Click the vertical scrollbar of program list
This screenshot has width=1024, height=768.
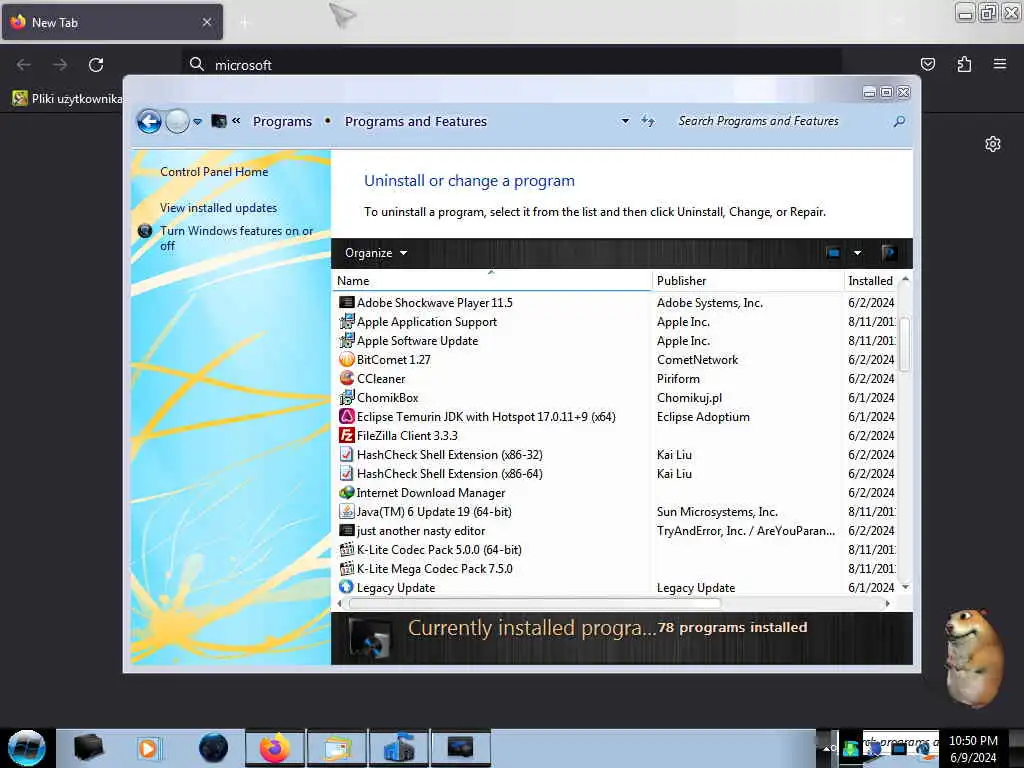pyautogui.click(x=904, y=344)
